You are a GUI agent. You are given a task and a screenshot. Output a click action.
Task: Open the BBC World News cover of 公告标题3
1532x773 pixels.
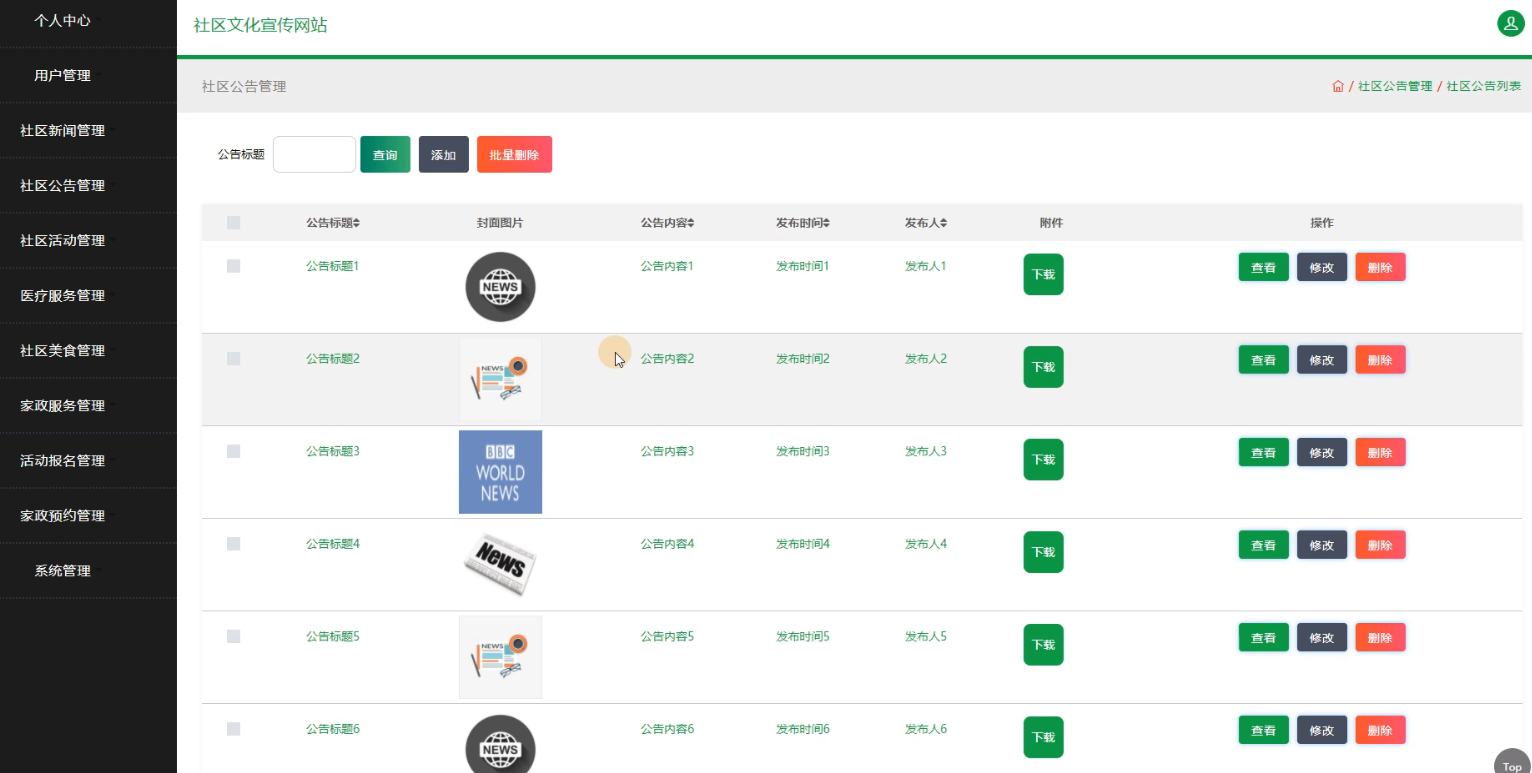[500, 472]
